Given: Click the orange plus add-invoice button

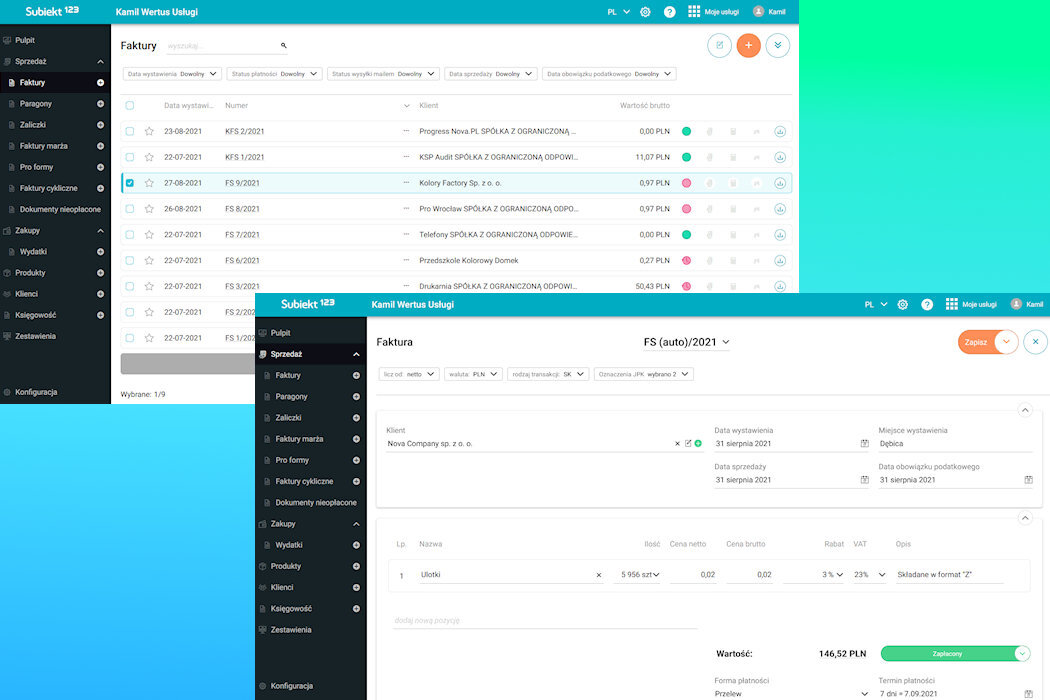Looking at the screenshot, I should click(x=748, y=46).
